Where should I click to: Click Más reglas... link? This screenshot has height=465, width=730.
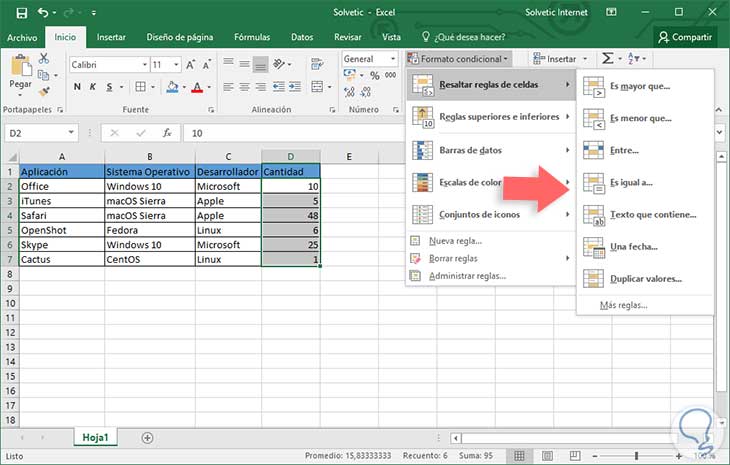point(623,305)
